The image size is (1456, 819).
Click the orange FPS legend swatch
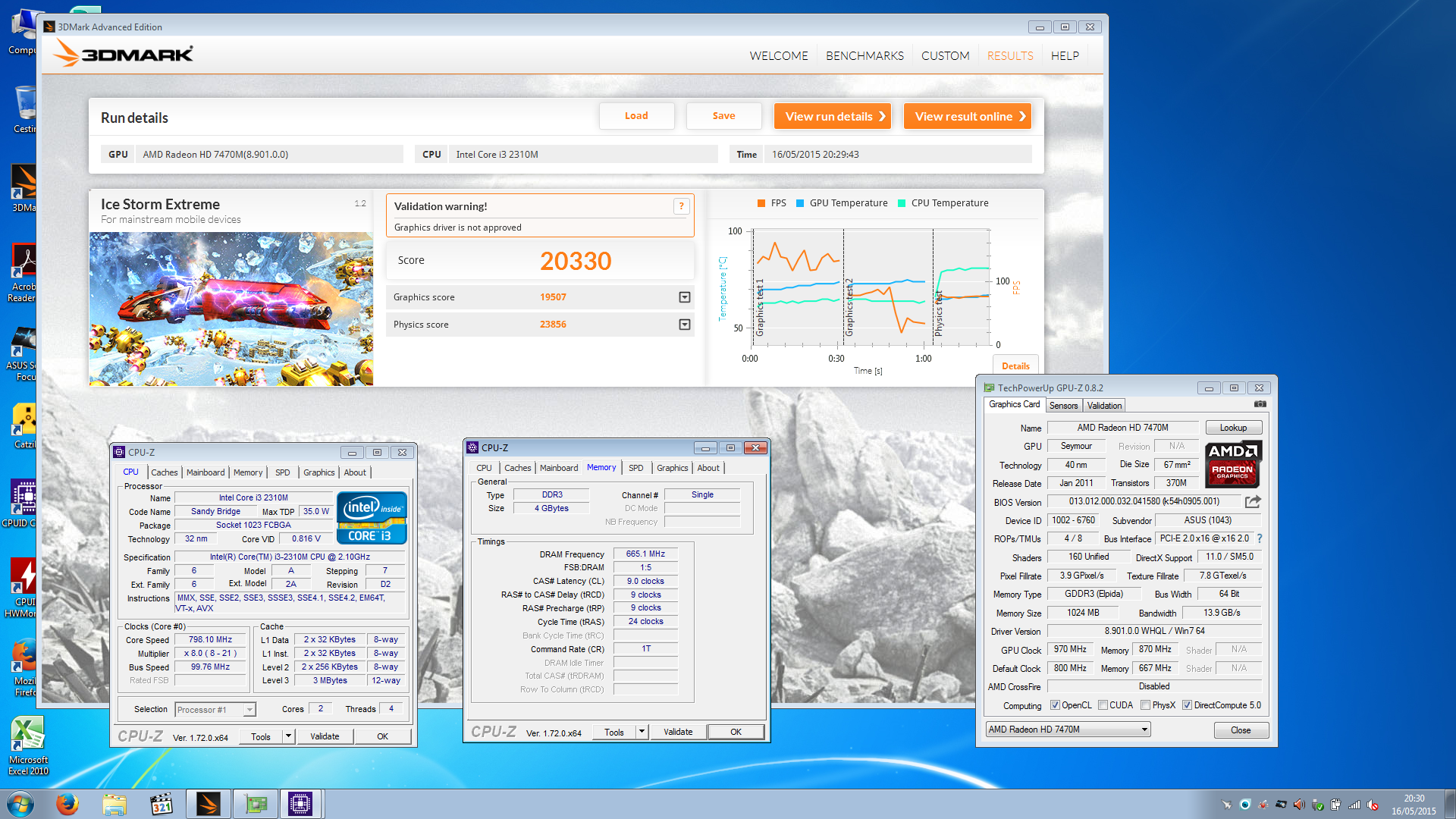pyautogui.click(x=761, y=203)
